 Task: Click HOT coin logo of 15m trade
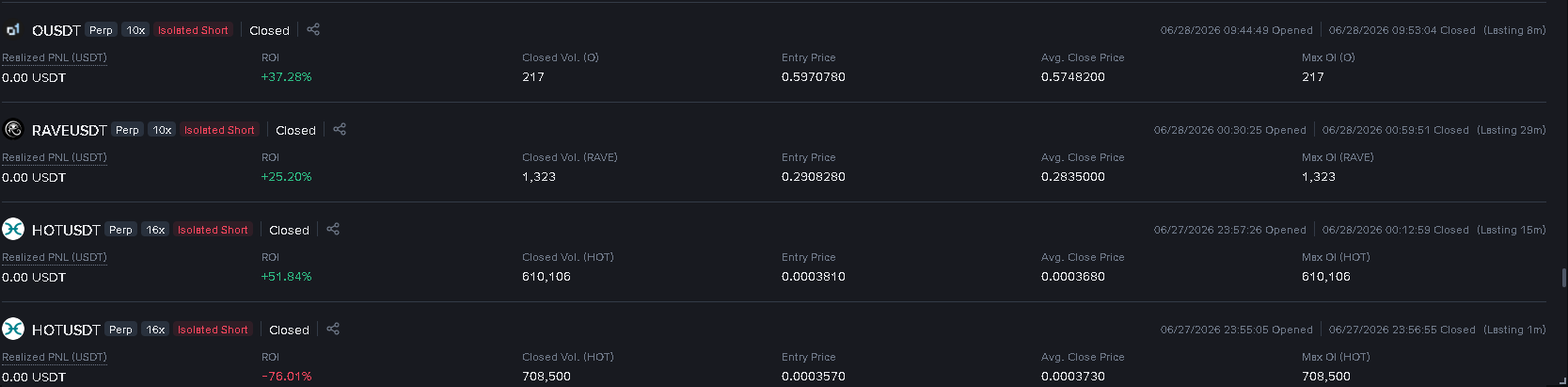click(x=13, y=229)
